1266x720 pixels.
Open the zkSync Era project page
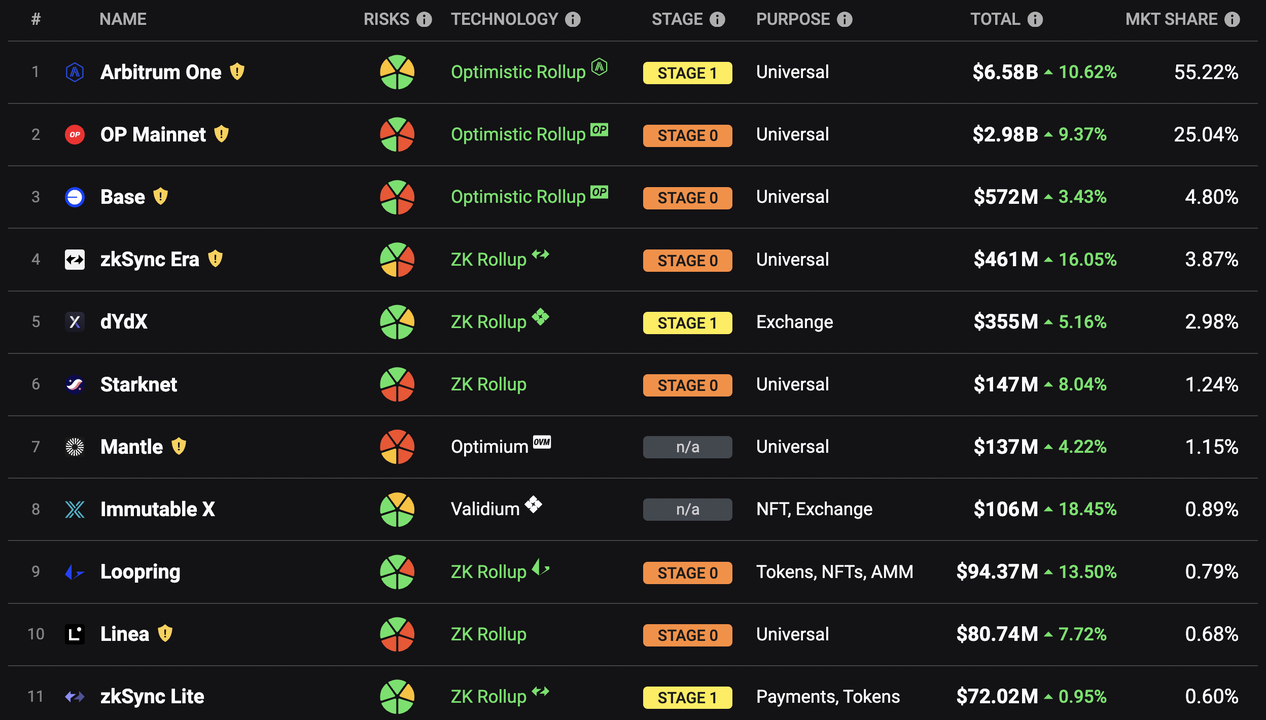point(150,259)
